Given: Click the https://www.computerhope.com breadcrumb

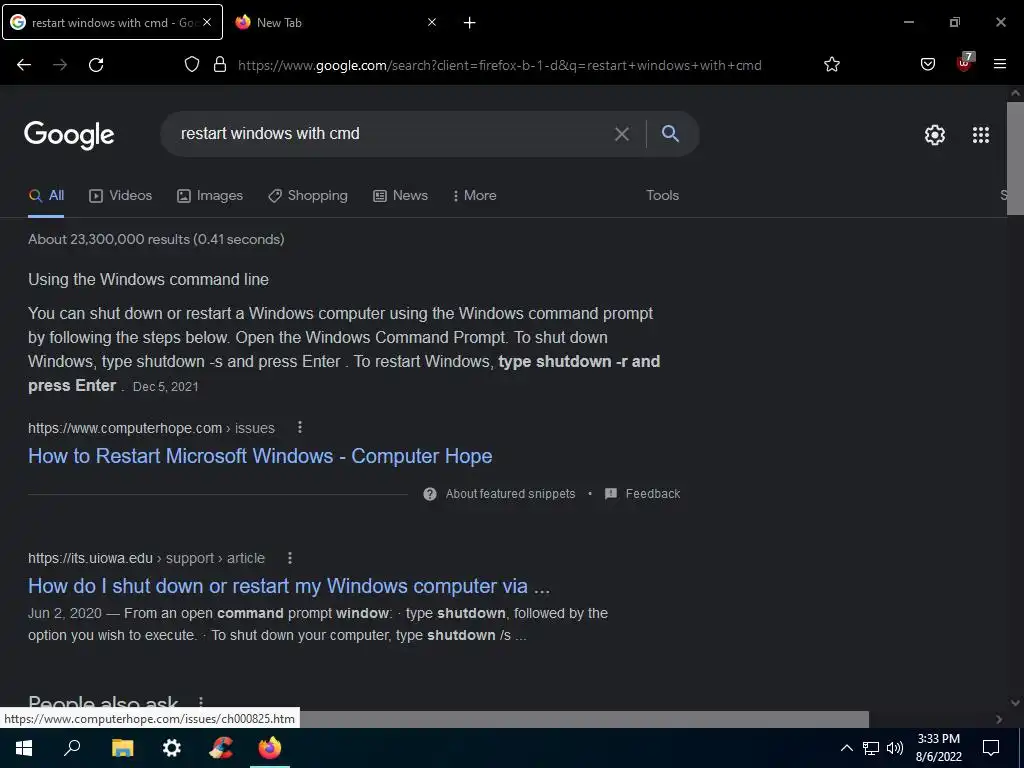Looking at the screenshot, I should coord(125,428).
